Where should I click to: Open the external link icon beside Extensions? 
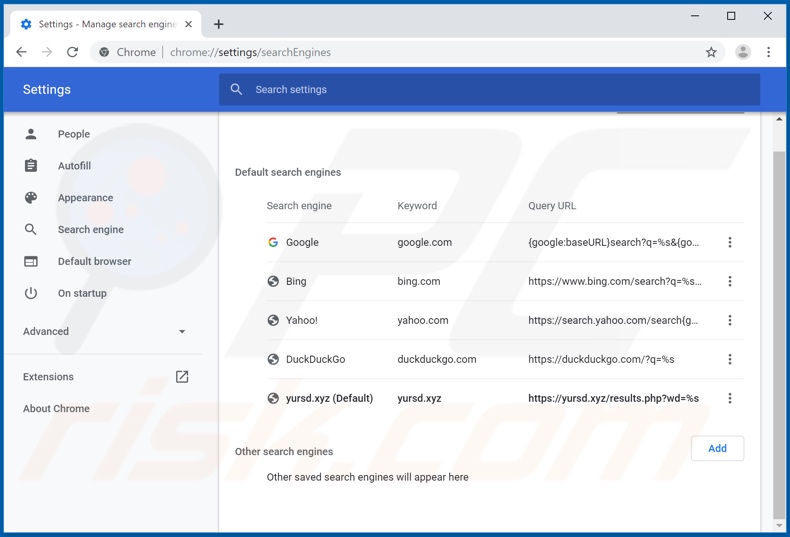pyautogui.click(x=182, y=377)
